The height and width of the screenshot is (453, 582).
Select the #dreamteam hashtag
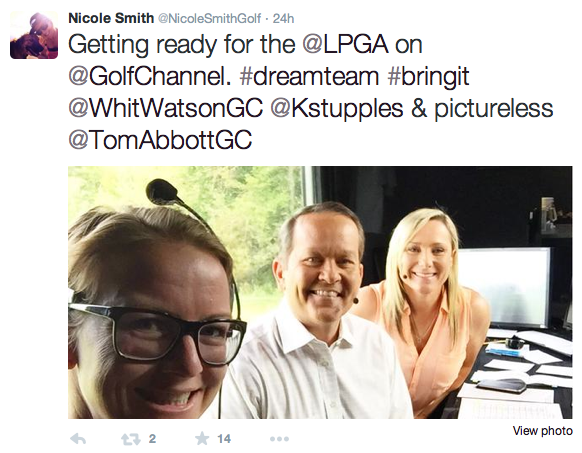pyautogui.click(x=309, y=76)
